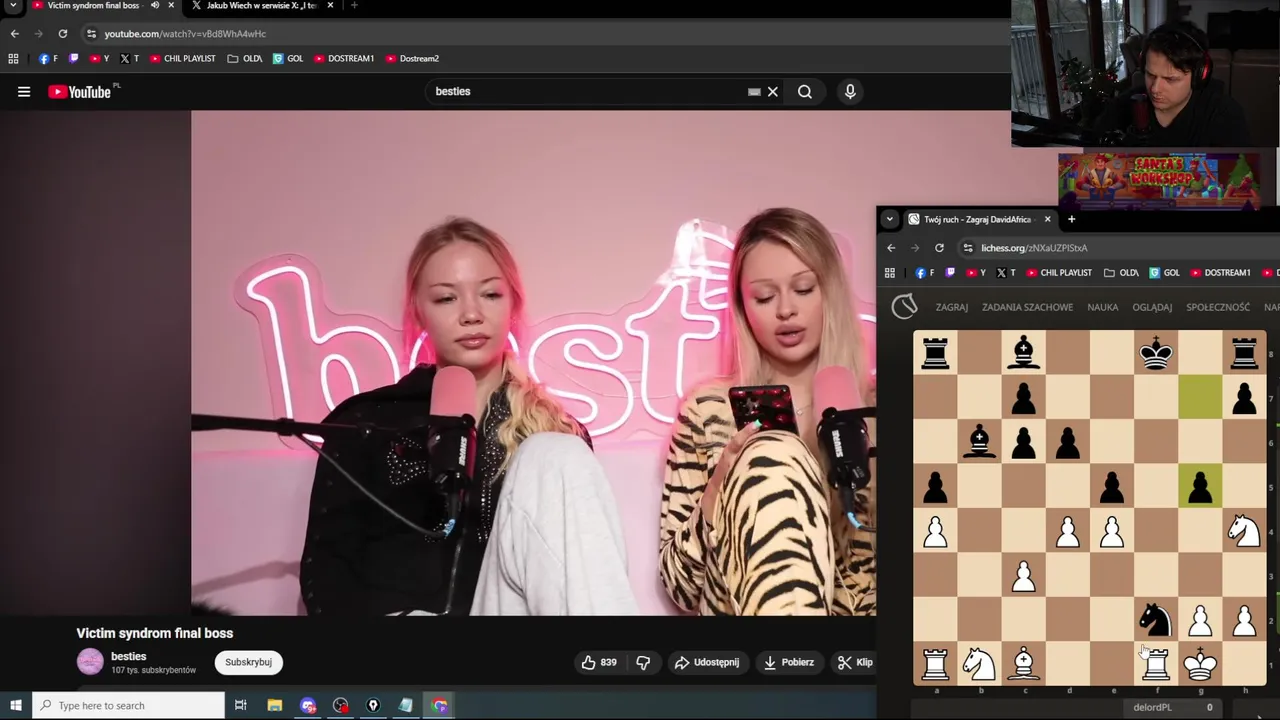Open besties channel name link
Image resolution: width=1280 pixels, height=720 pixels.
[128, 656]
